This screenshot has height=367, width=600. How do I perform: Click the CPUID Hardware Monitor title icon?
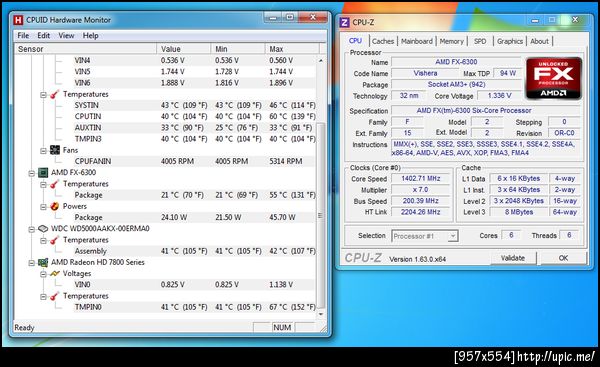(x=18, y=20)
